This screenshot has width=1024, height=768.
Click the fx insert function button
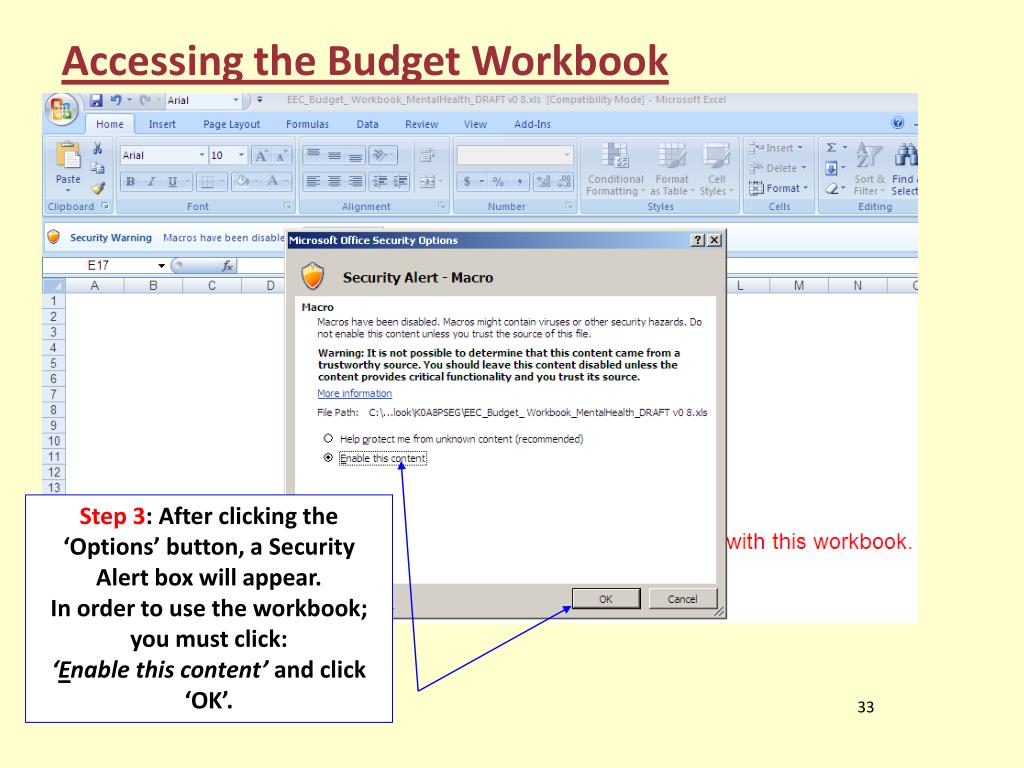(x=227, y=265)
